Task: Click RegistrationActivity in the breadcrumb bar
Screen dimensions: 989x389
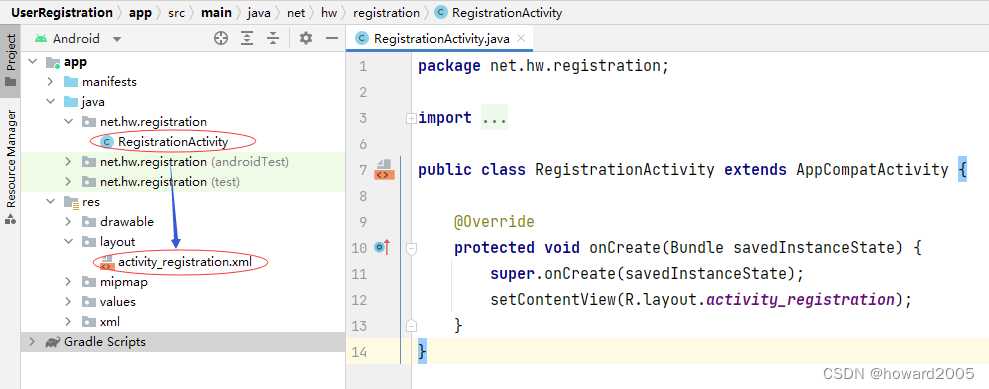Action: point(506,13)
